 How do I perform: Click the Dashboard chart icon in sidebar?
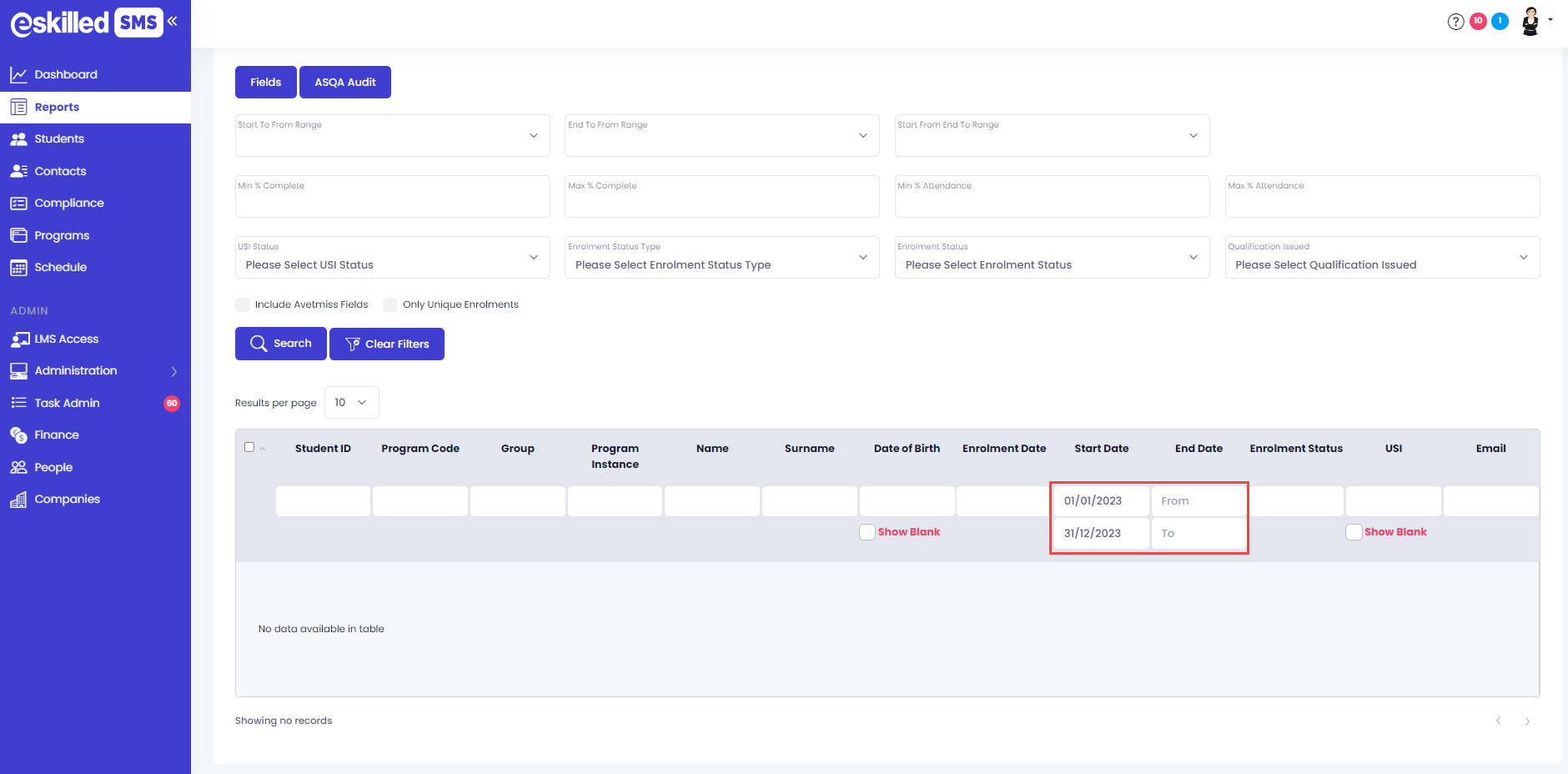tap(18, 75)
